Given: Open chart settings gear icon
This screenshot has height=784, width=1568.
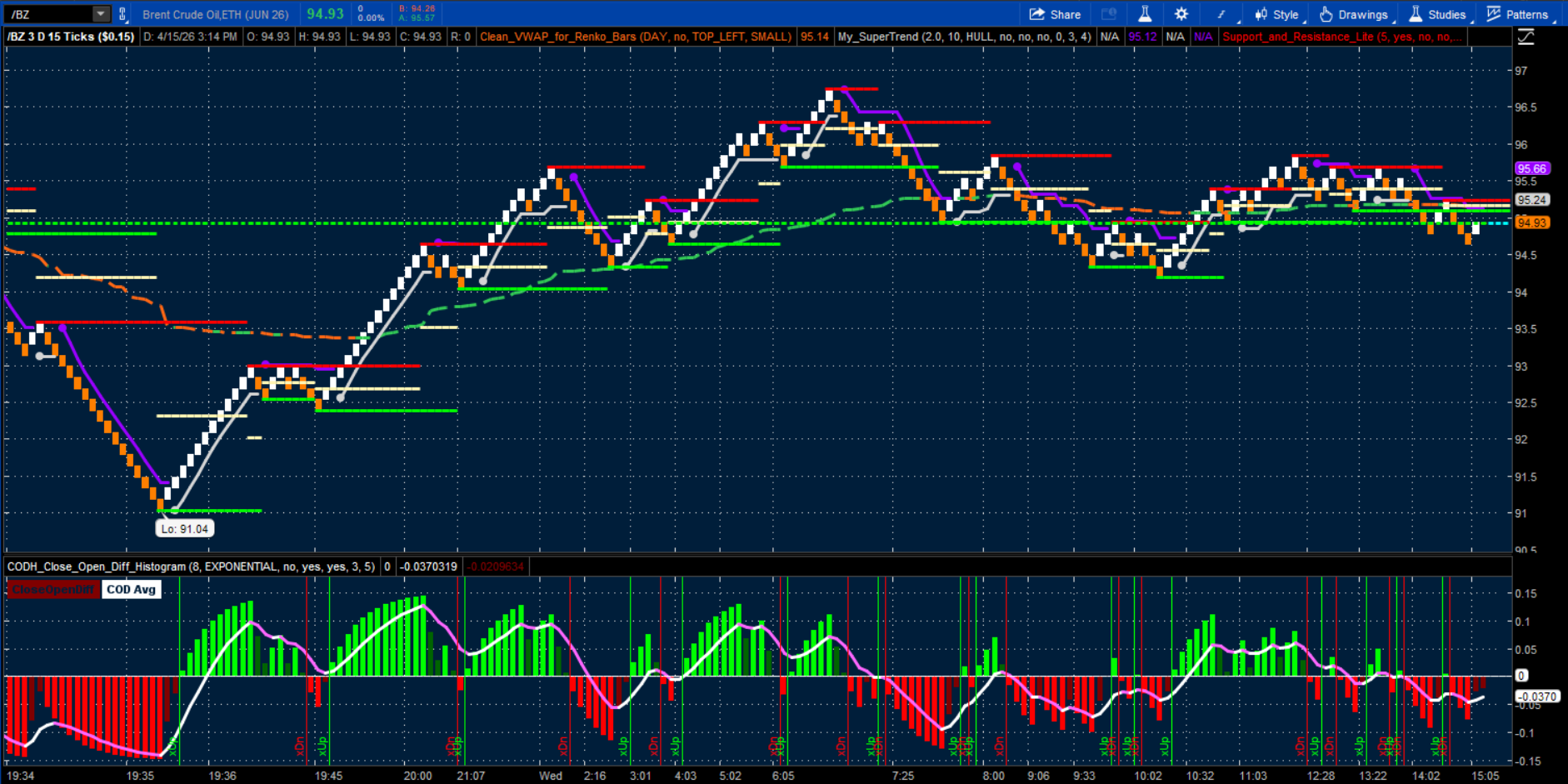Looking at the screenshot, I should [1181, 14].
